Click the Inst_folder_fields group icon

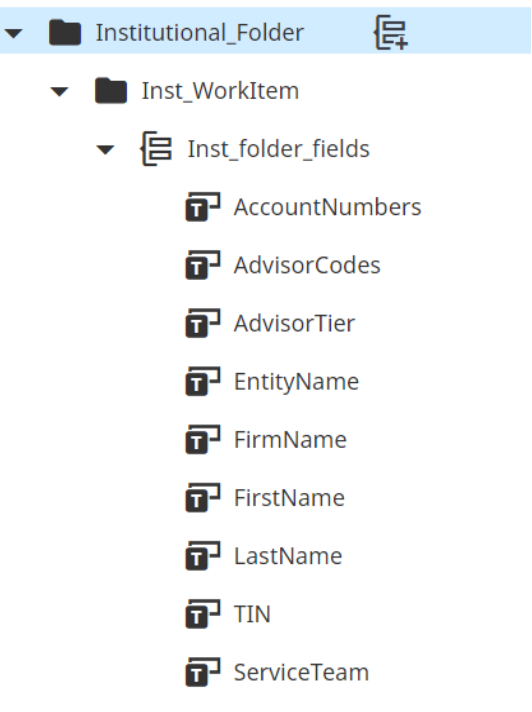click(x=156, y=148)
